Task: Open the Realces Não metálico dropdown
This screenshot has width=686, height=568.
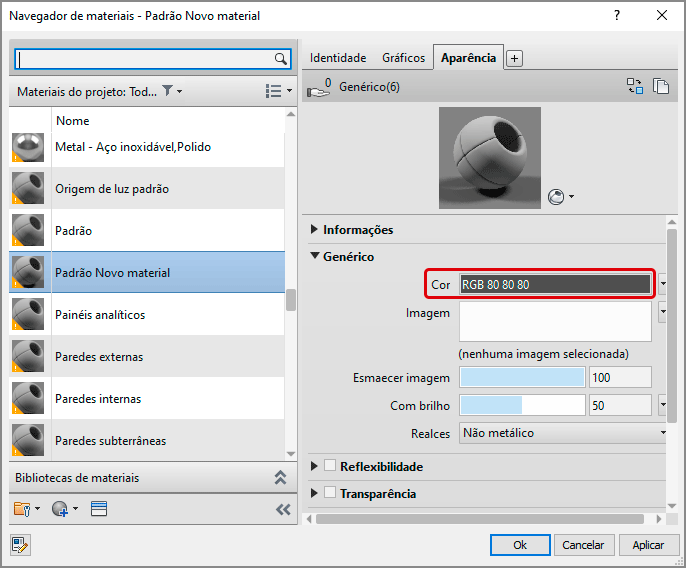Action: tap(563, 433)
